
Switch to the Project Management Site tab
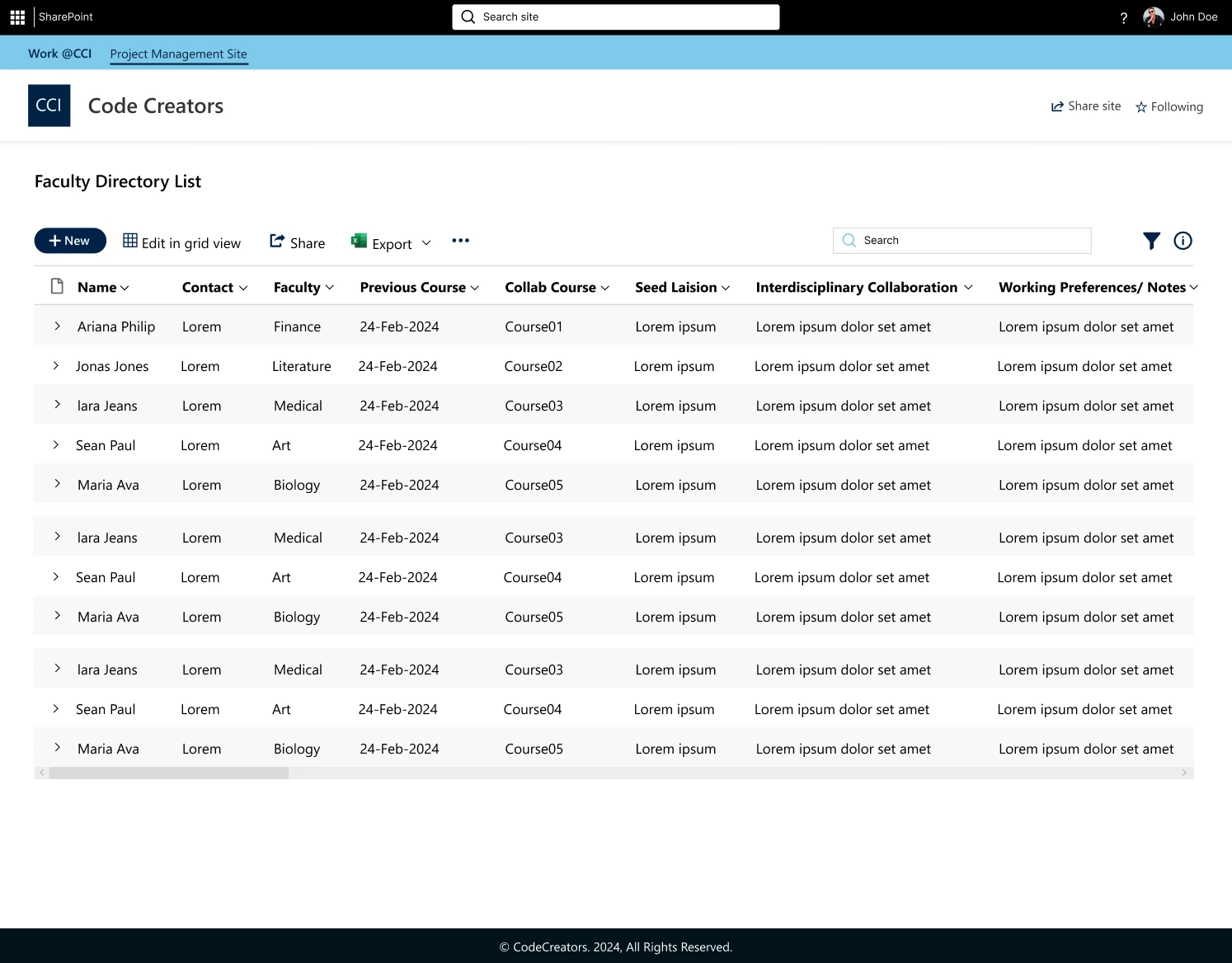(178, 54)
